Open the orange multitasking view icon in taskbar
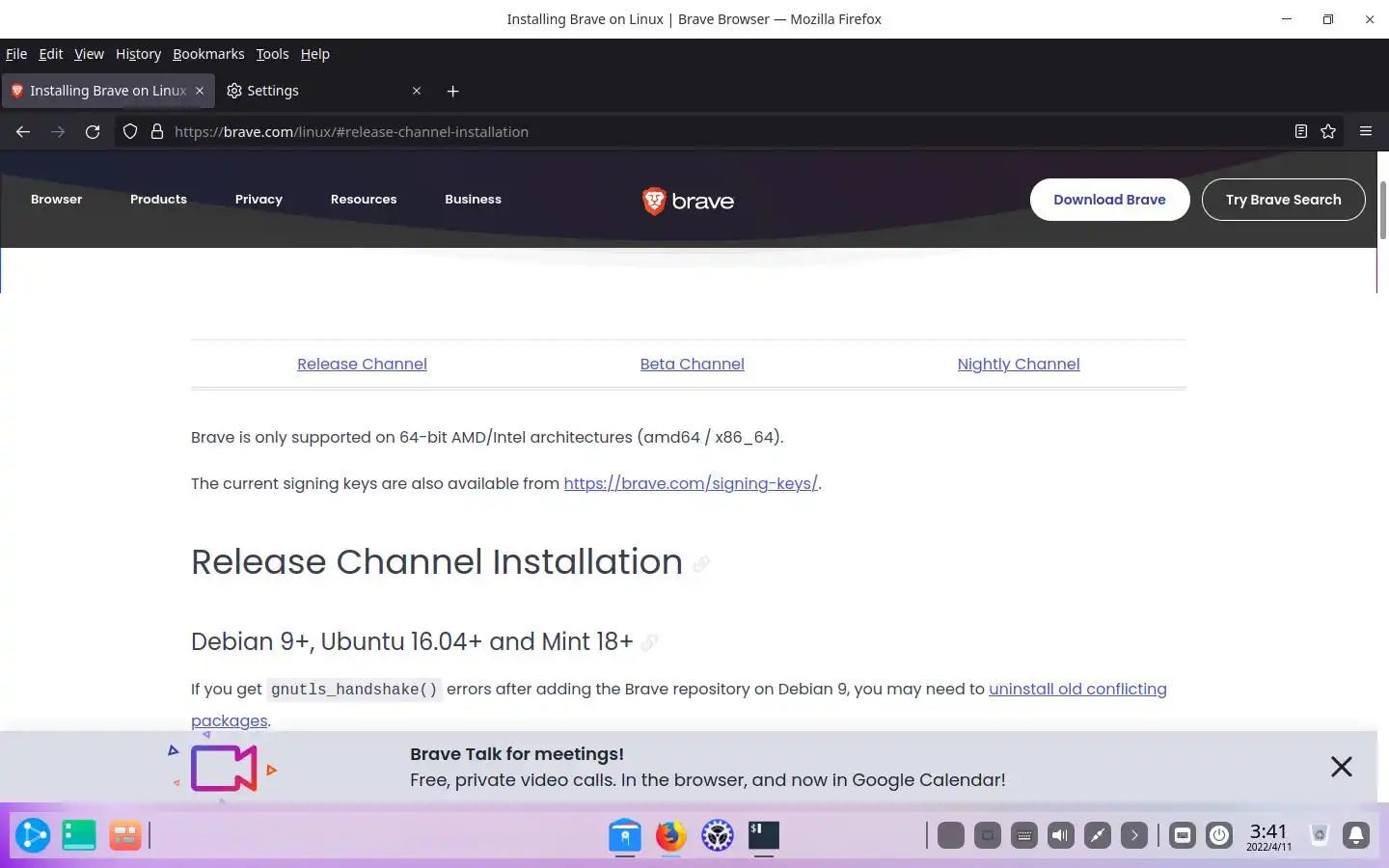The height and width of the screenshot is (868, 1389). [x=125, y=835]
